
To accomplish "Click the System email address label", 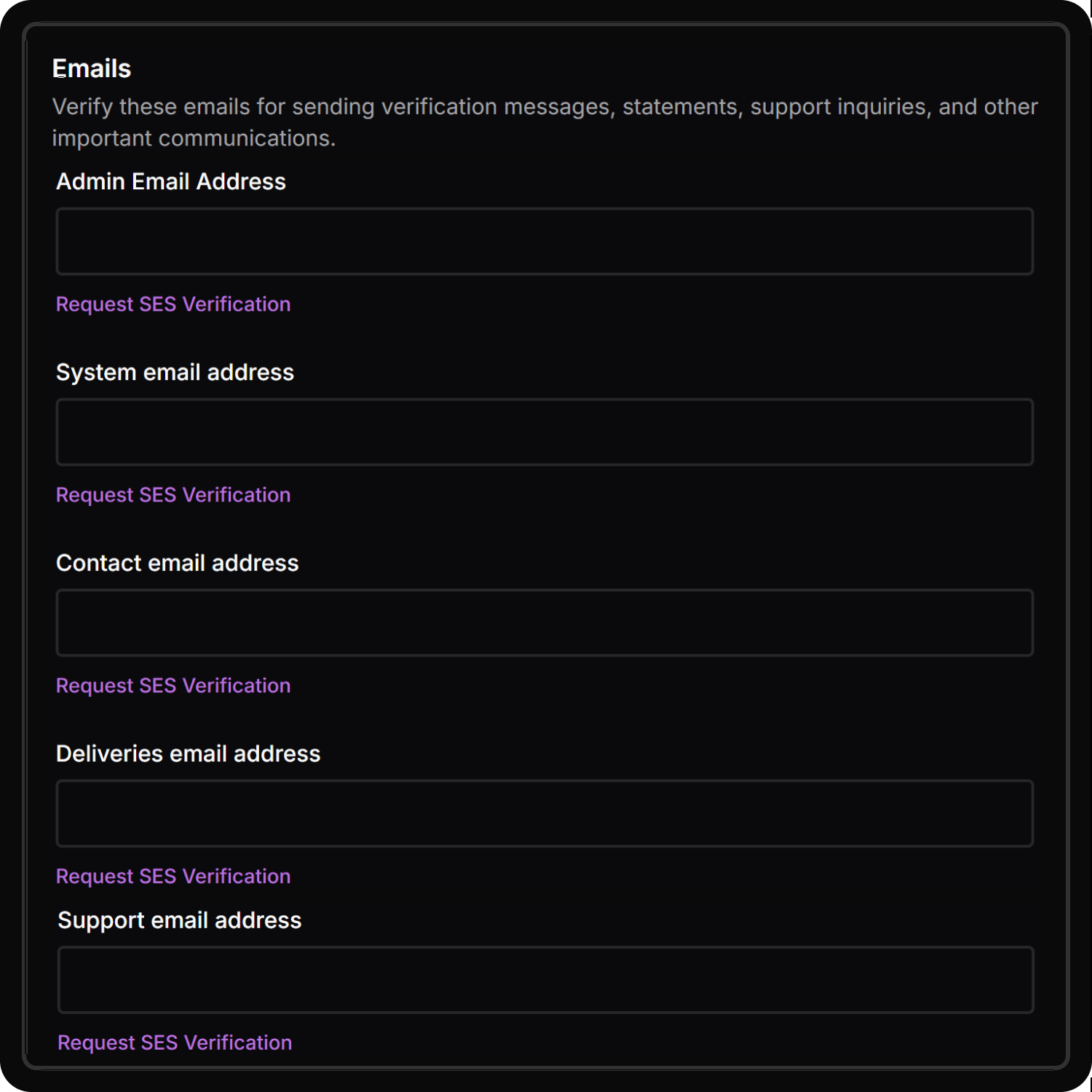I will pyautogui.click(x=175, y=372).
